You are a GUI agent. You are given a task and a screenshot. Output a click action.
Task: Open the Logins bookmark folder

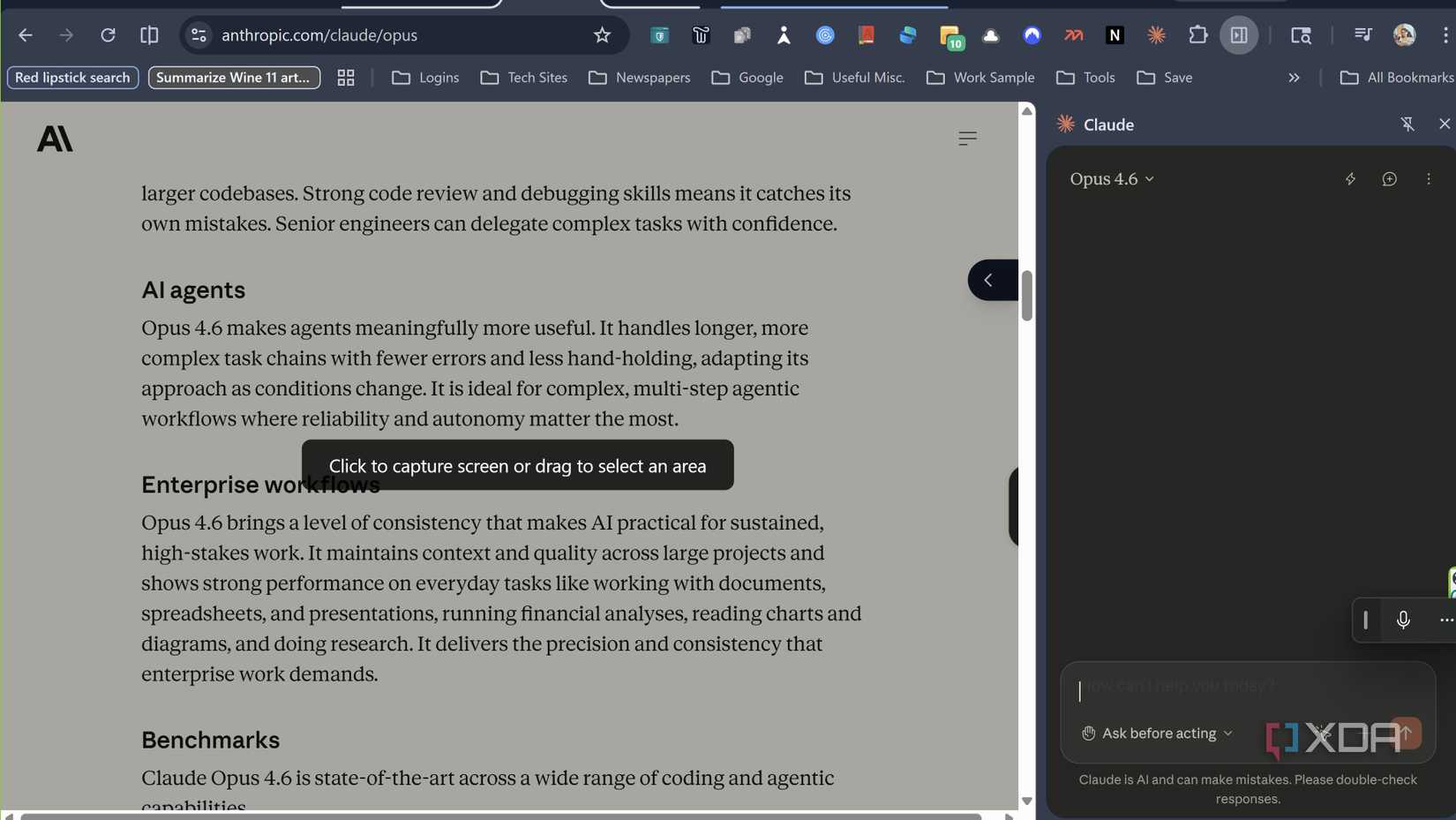tap(425, 78)
